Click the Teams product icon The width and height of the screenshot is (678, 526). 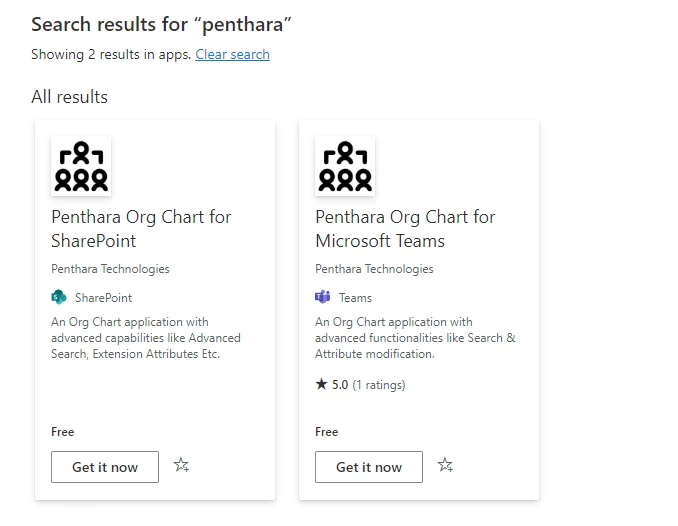[323, 297]
